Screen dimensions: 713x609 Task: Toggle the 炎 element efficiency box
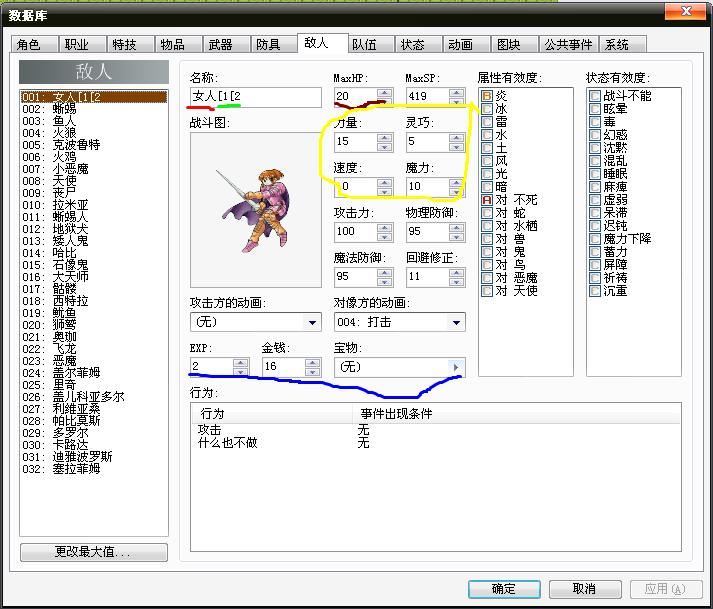point(487,96)
